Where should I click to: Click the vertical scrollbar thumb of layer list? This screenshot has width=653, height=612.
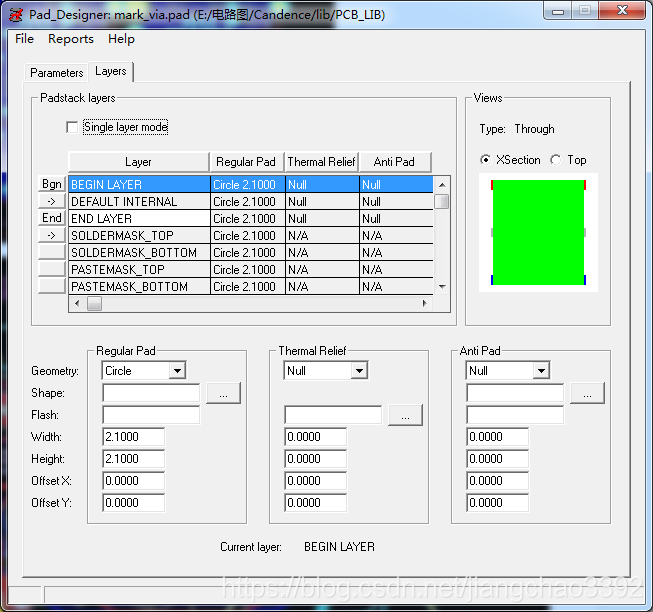pos(441,202)
